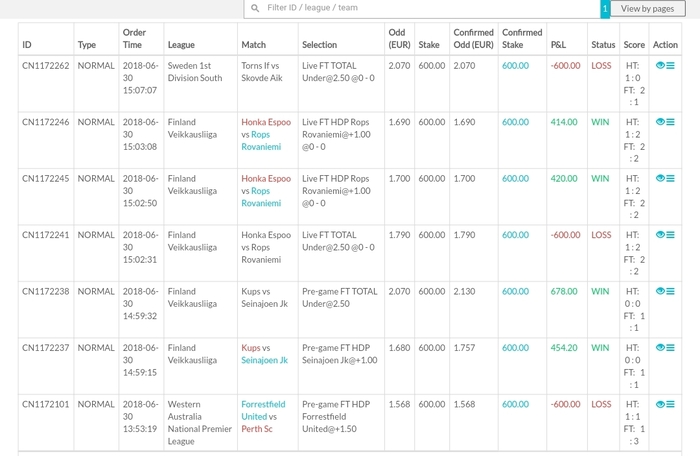Sort by Status column header
The image size is (700, 456).
(603, 45)
